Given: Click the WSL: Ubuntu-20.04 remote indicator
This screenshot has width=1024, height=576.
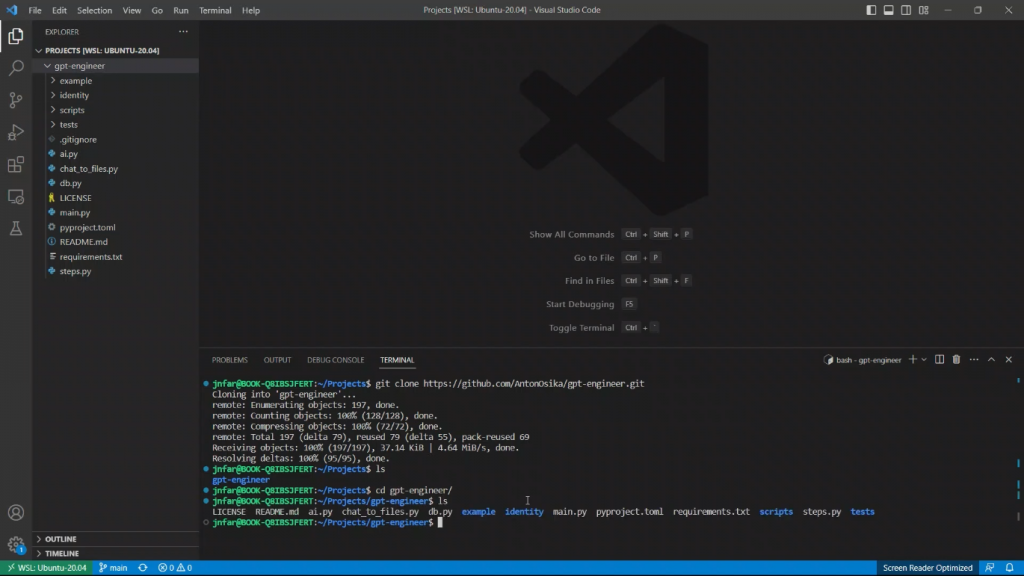Looking at the screenshot, I should (46, 568).
